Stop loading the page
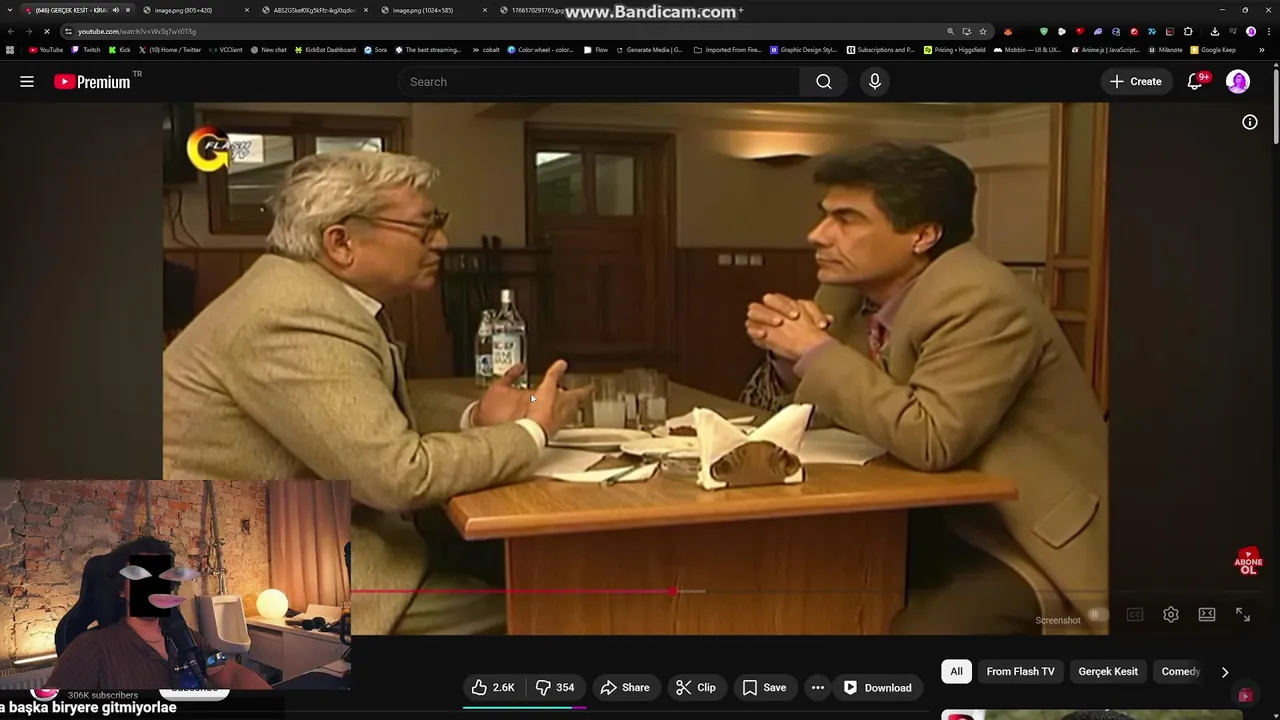Screen dimensions: 1280x720 (x=47, y=31)
